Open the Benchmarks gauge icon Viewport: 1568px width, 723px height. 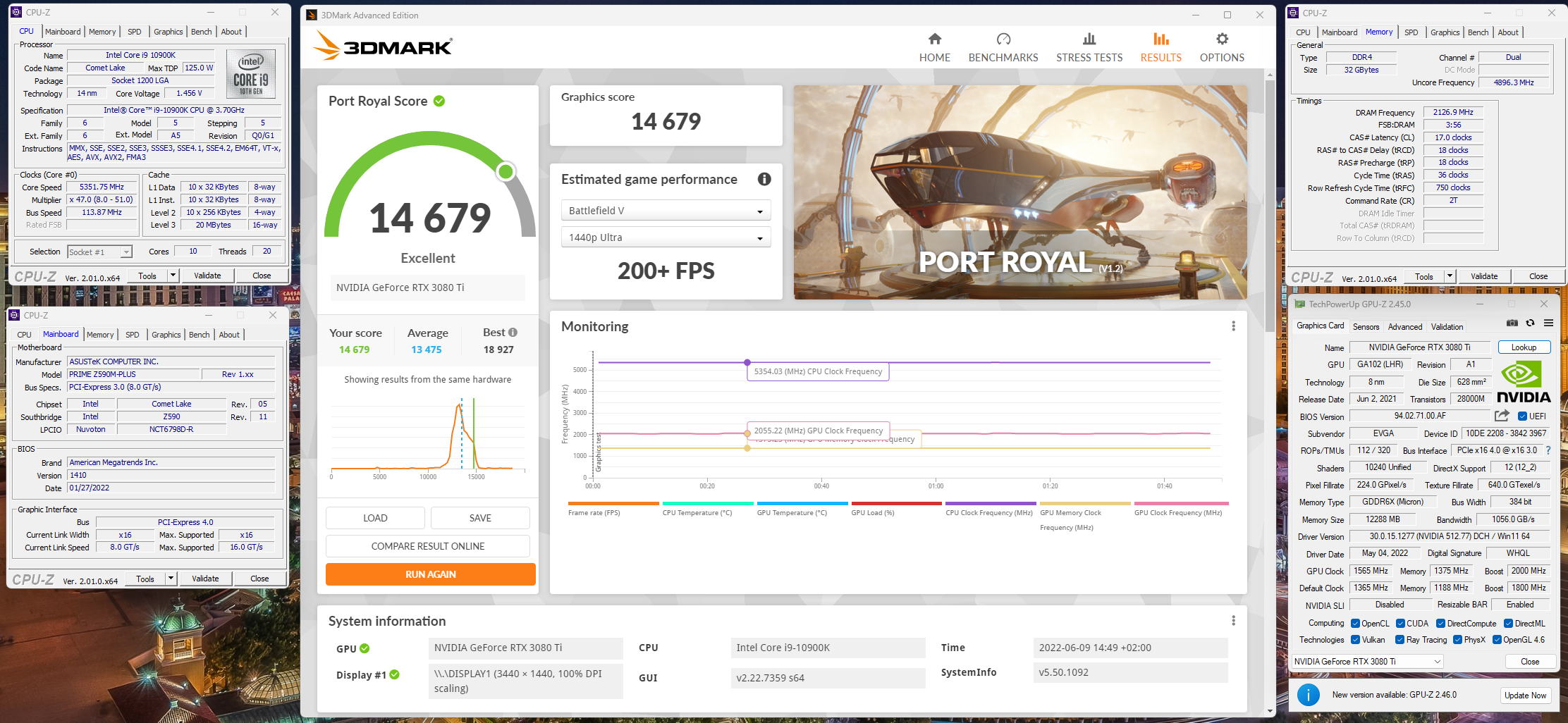(x=1003, y=39)
